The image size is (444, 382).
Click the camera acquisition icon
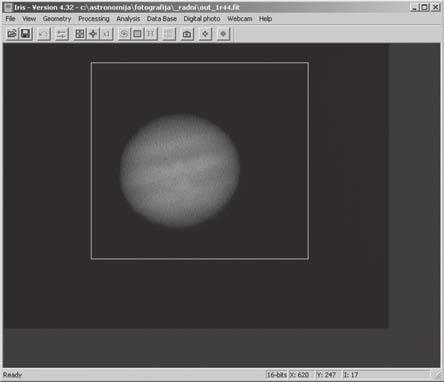187,34
